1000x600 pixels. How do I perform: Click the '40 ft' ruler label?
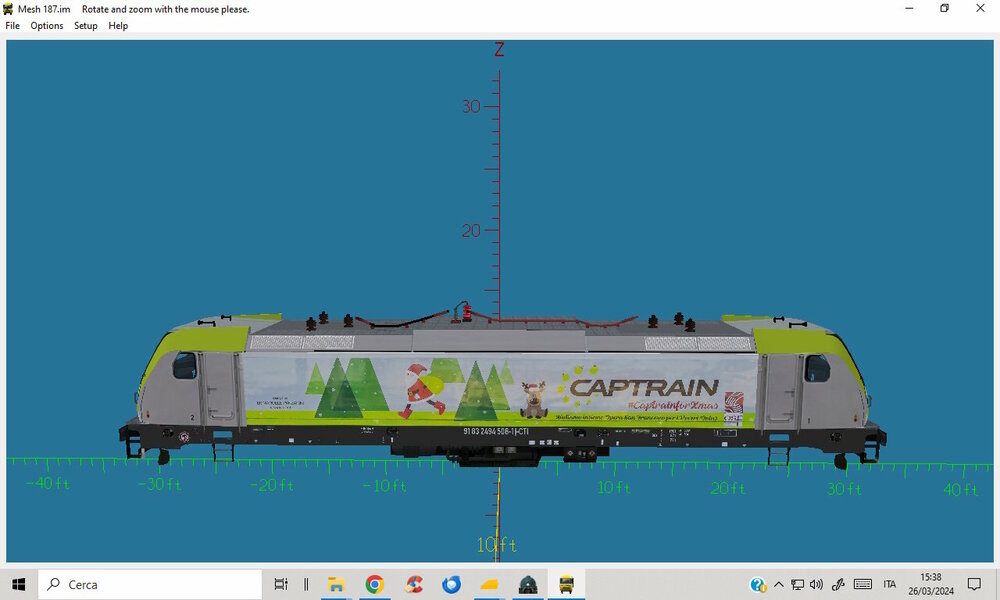(961, 490)
